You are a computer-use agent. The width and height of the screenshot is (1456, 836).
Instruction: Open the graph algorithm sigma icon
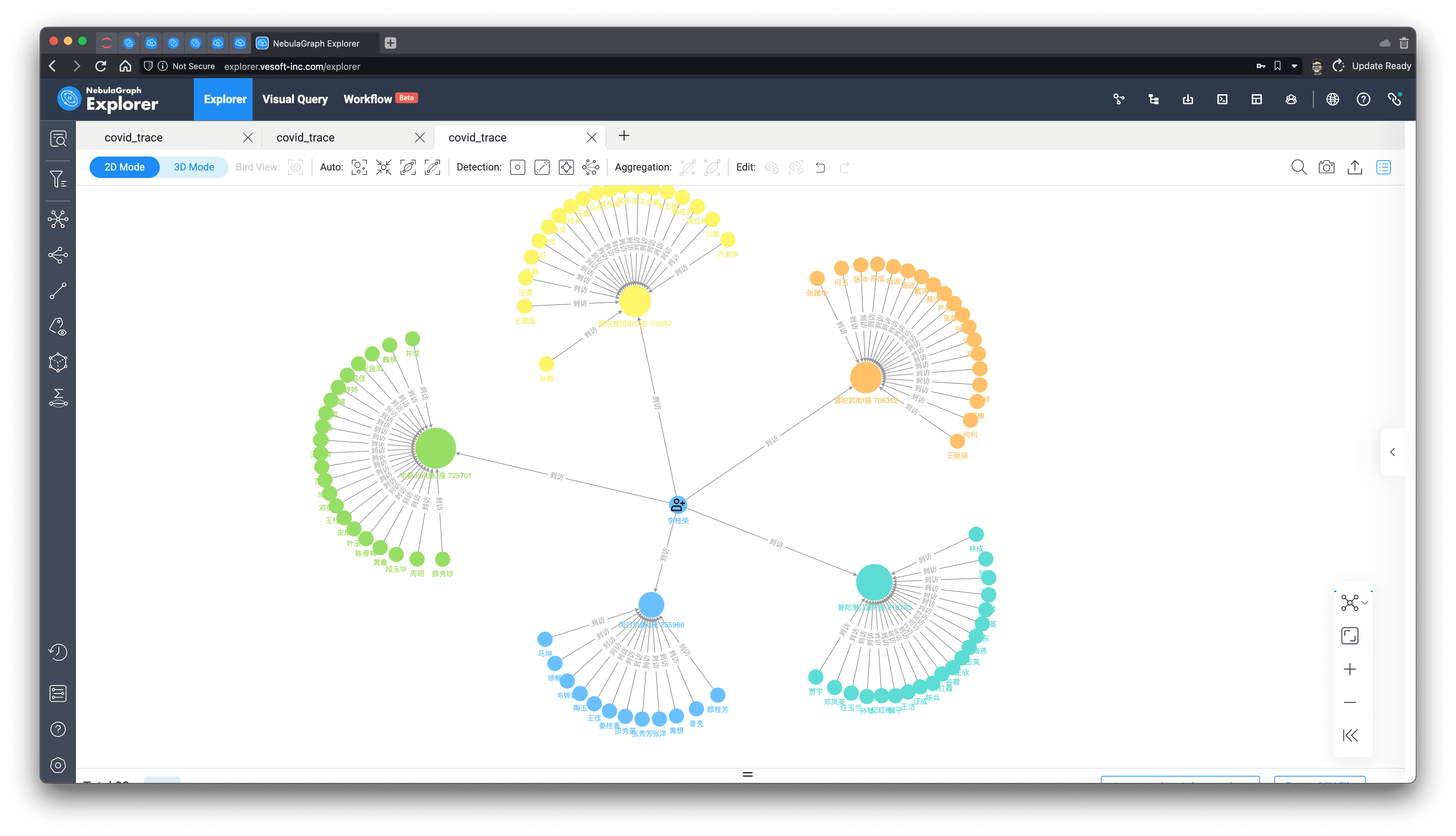pyautogui.click(x=58, y=397)
